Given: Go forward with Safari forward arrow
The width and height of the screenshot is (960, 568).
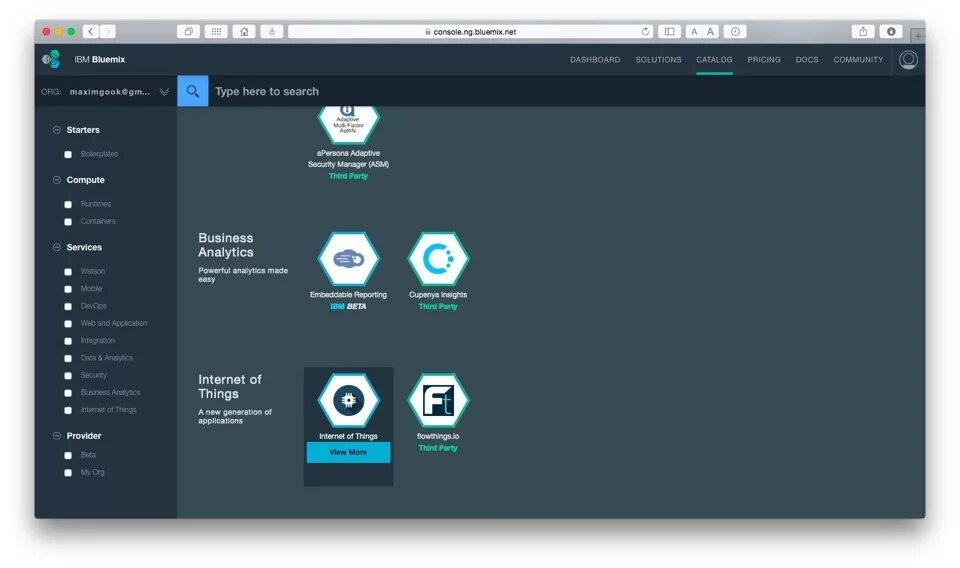Looking at the screenshot, I should pyautogui.click(x=107, y=31).
